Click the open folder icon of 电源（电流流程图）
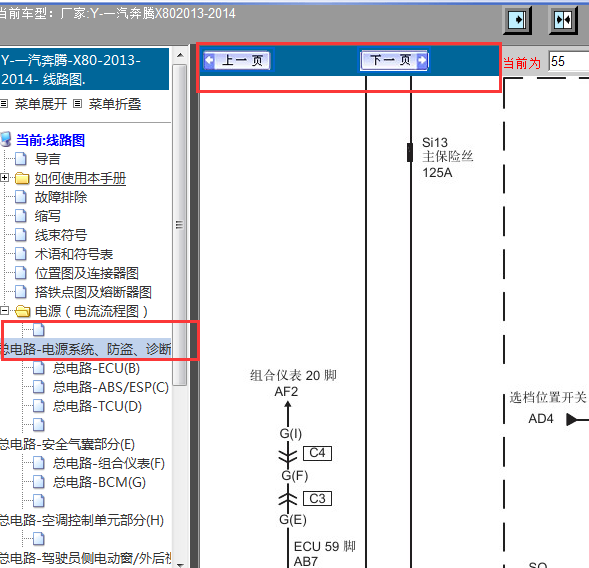The height and width of the screenshot is (568, 589). coord(23,311)
